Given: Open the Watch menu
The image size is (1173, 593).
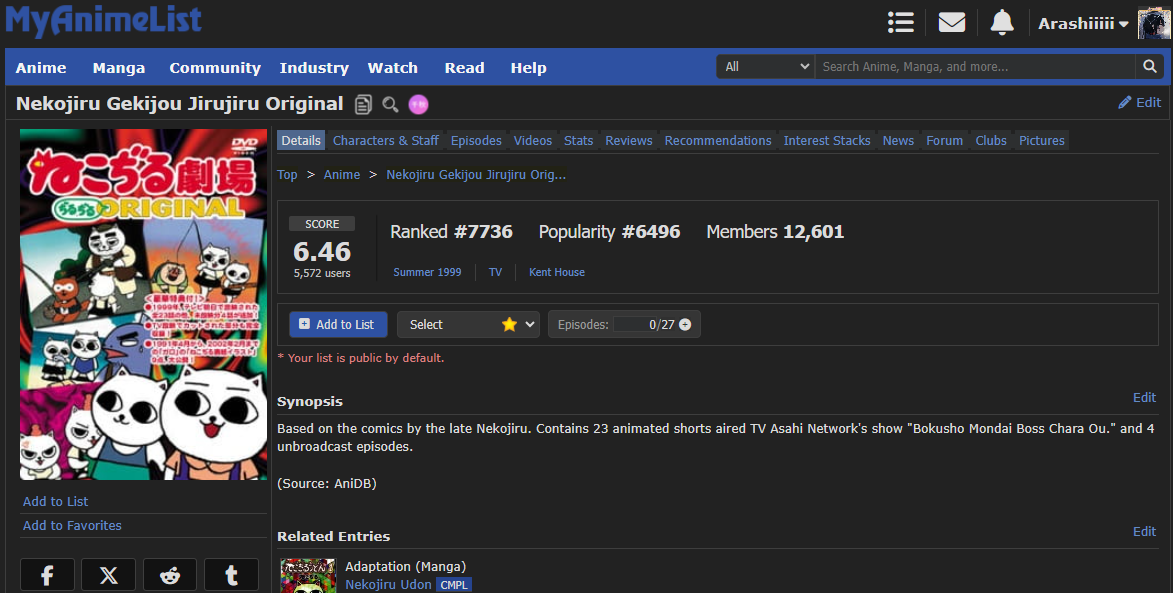Looking at the screenshot, I should point(393,67).
